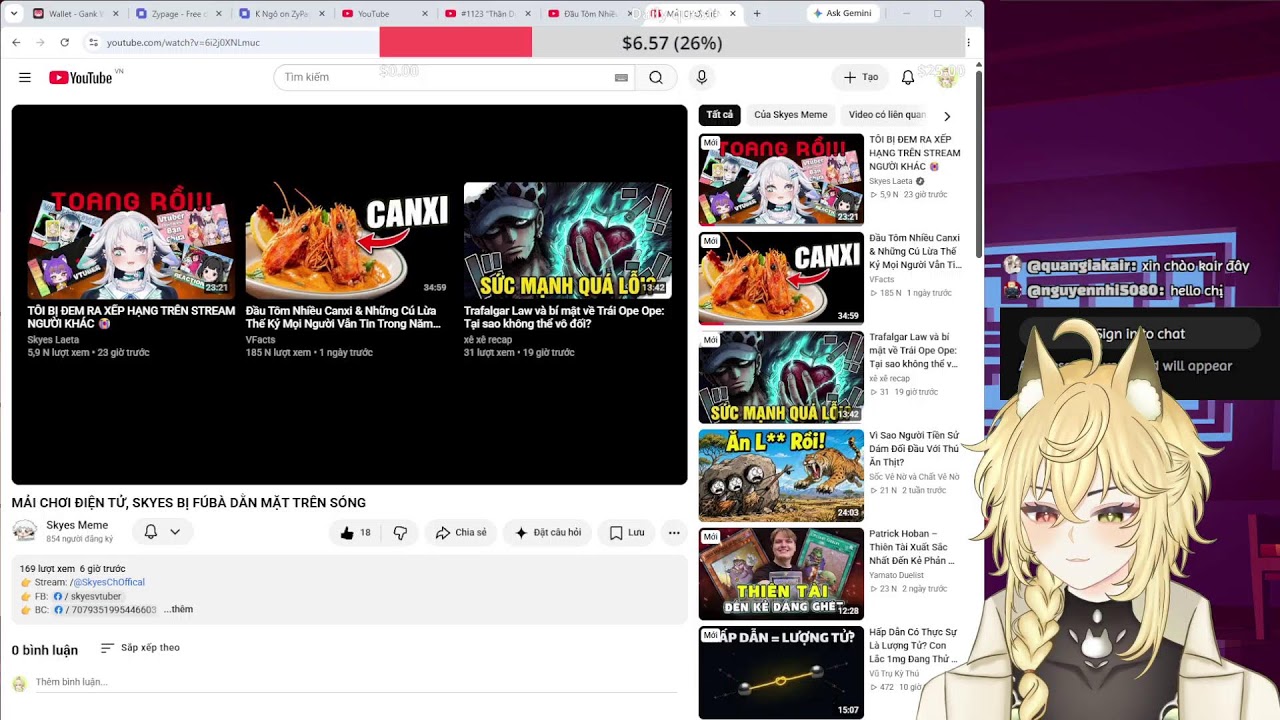The width and height of the screenshot is (1280, 720).
Task: Open the Skyes Meme channel name
Action: 77,525
